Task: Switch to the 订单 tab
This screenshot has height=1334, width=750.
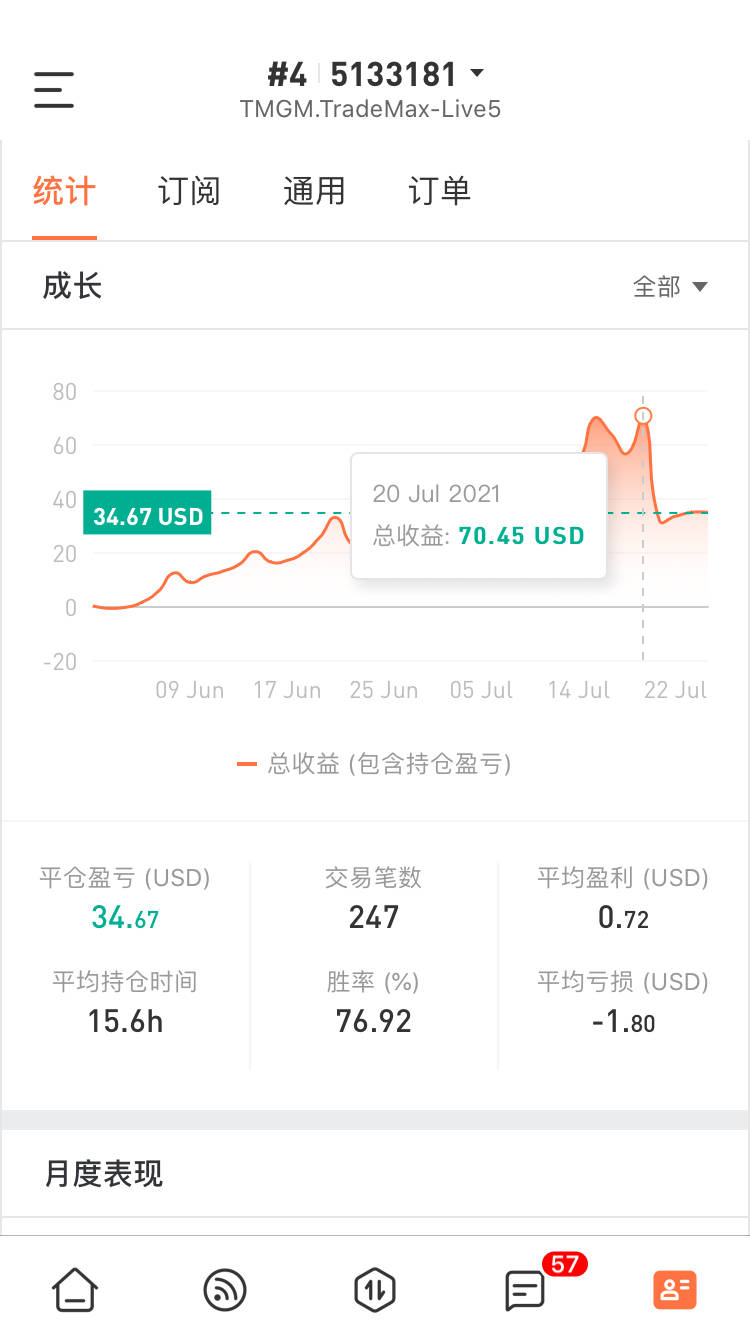Action: [x=439, y=191]
